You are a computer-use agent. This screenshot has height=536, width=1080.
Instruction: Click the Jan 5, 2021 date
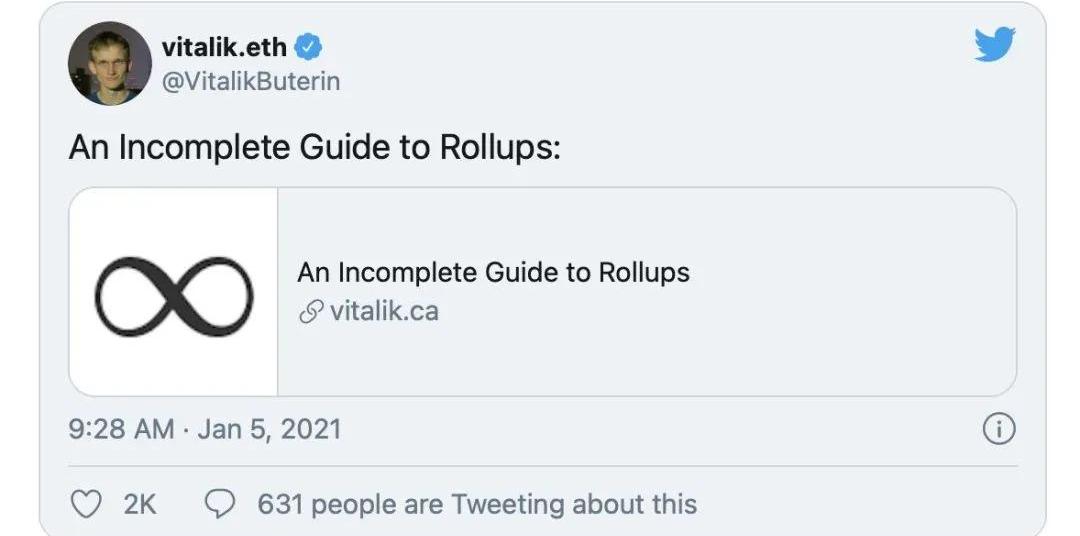pyautogui.click(x=269, y=430)
